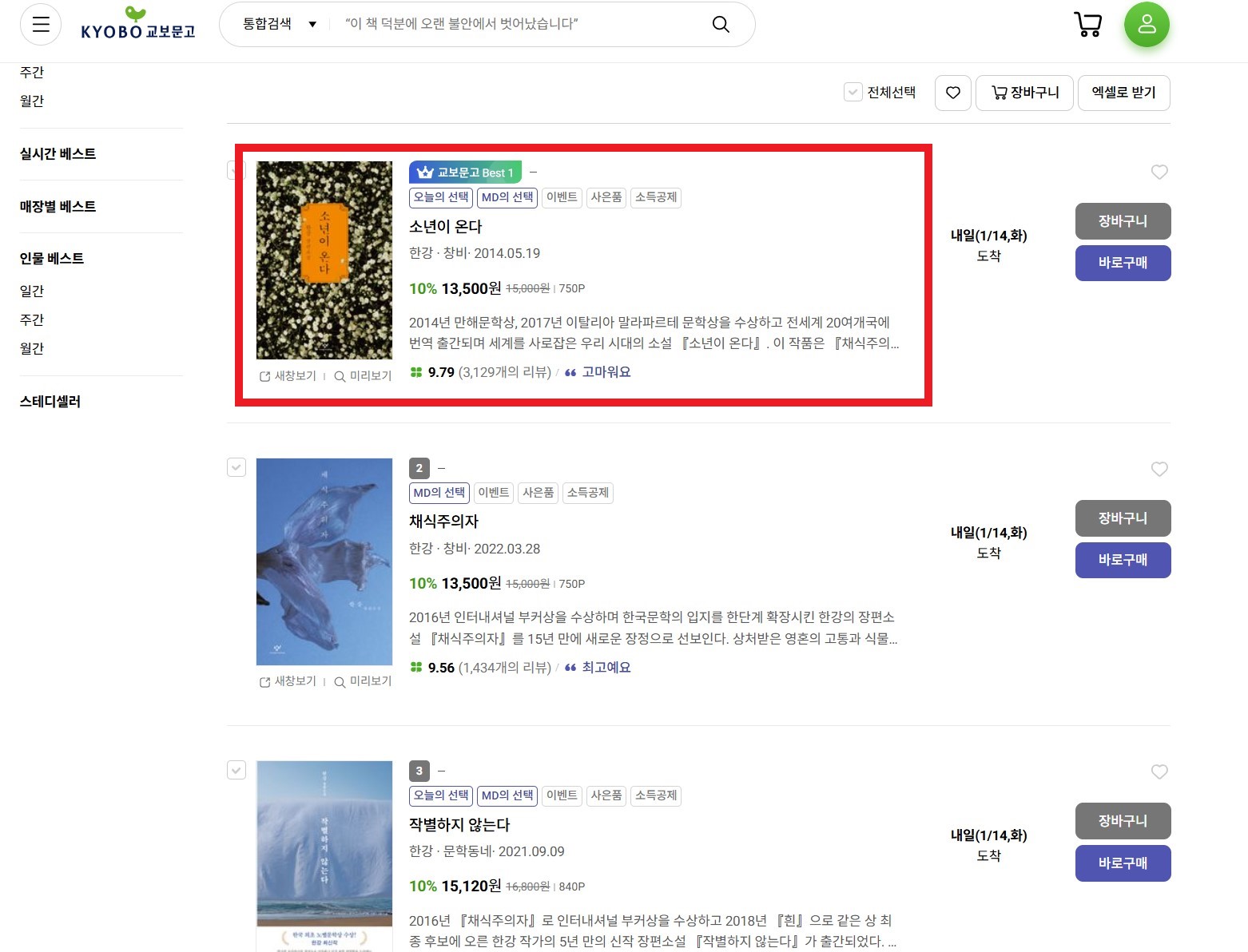Click 오늘의 선택 tag on 소년이 온다
The width and height of the screenshot is (1248, 952).
[x=441, y=197]
